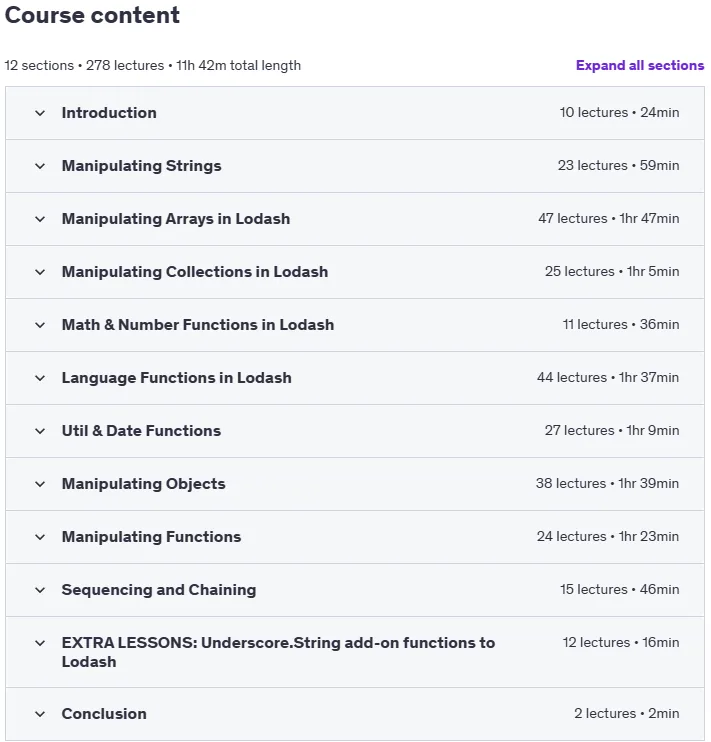Expand Sequencing and Chaining chevron

click(40, 590)
